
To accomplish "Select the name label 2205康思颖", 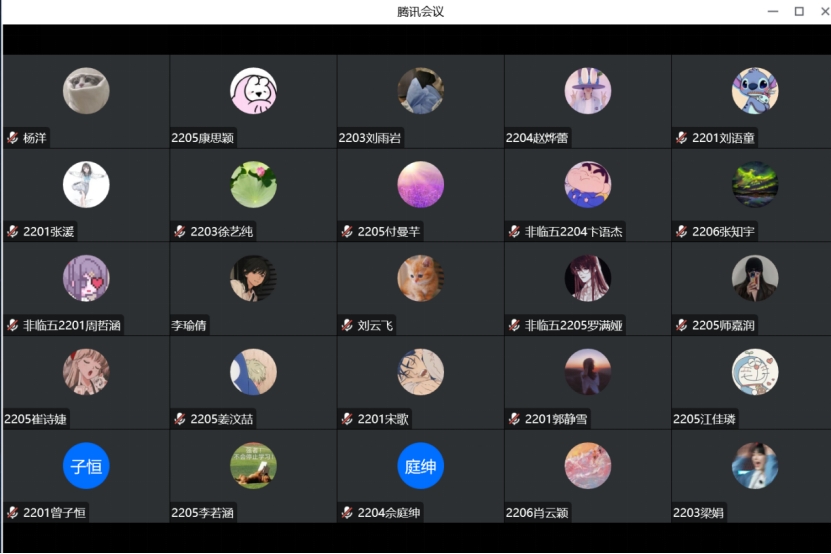I will (202, 138).
